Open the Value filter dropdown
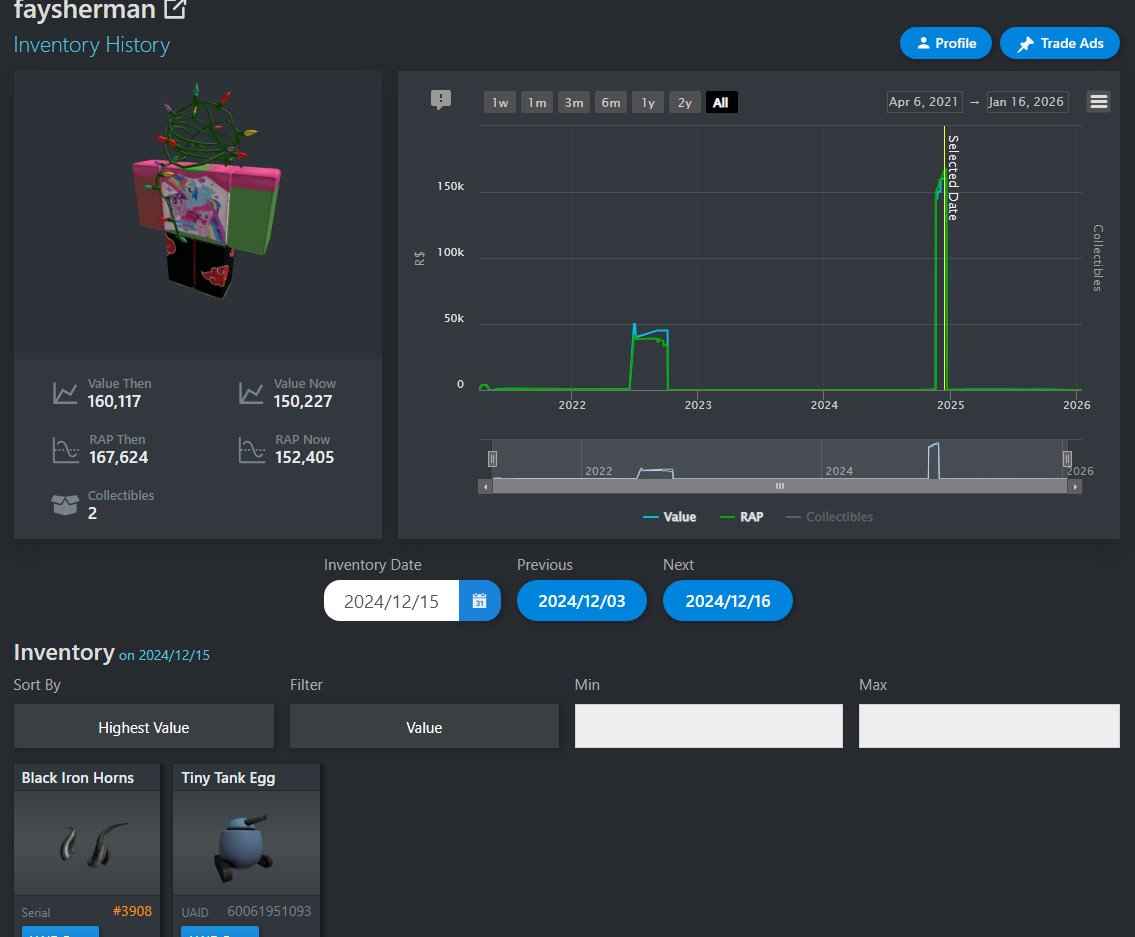1135x937 pixels. (x=424, y=727)
